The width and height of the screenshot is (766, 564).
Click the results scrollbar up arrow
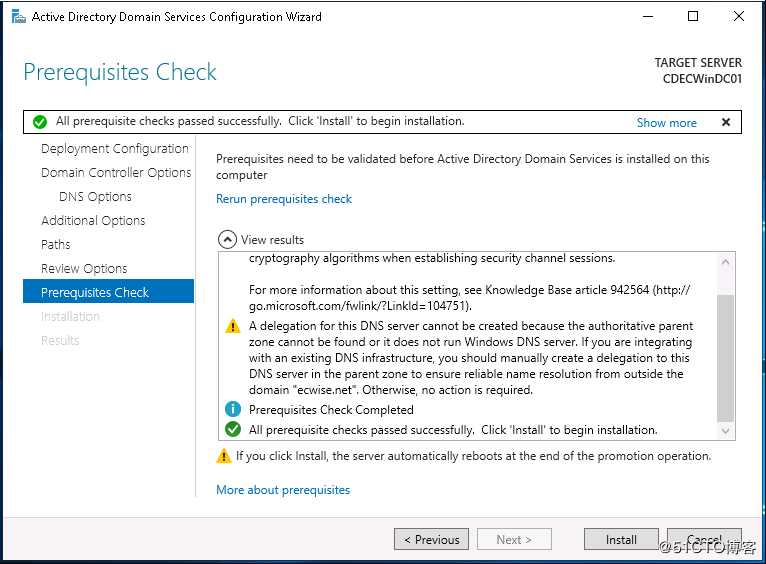click(x=725, y=262)
